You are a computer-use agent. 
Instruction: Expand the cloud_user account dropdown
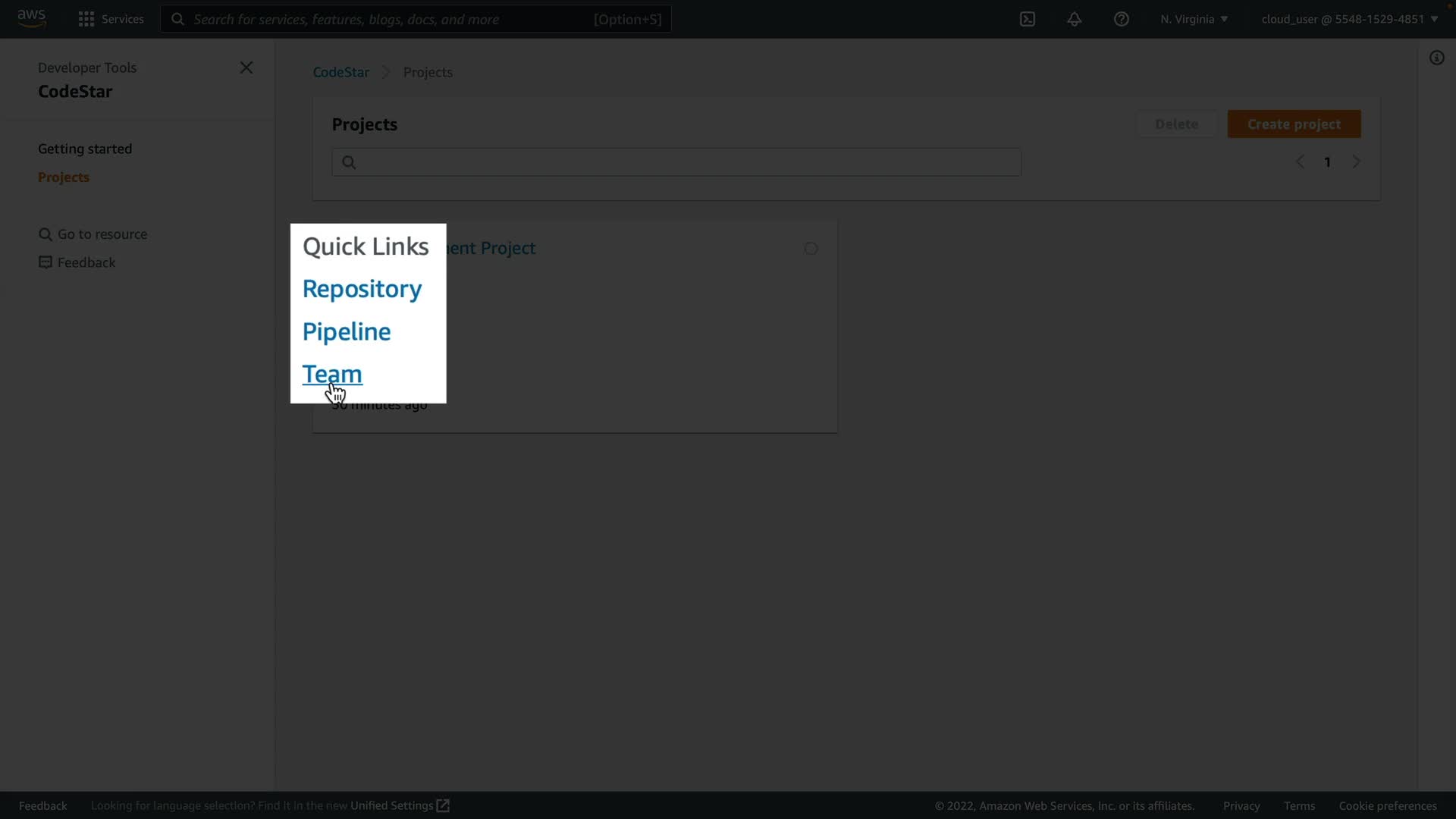[x=1349, y=19]
